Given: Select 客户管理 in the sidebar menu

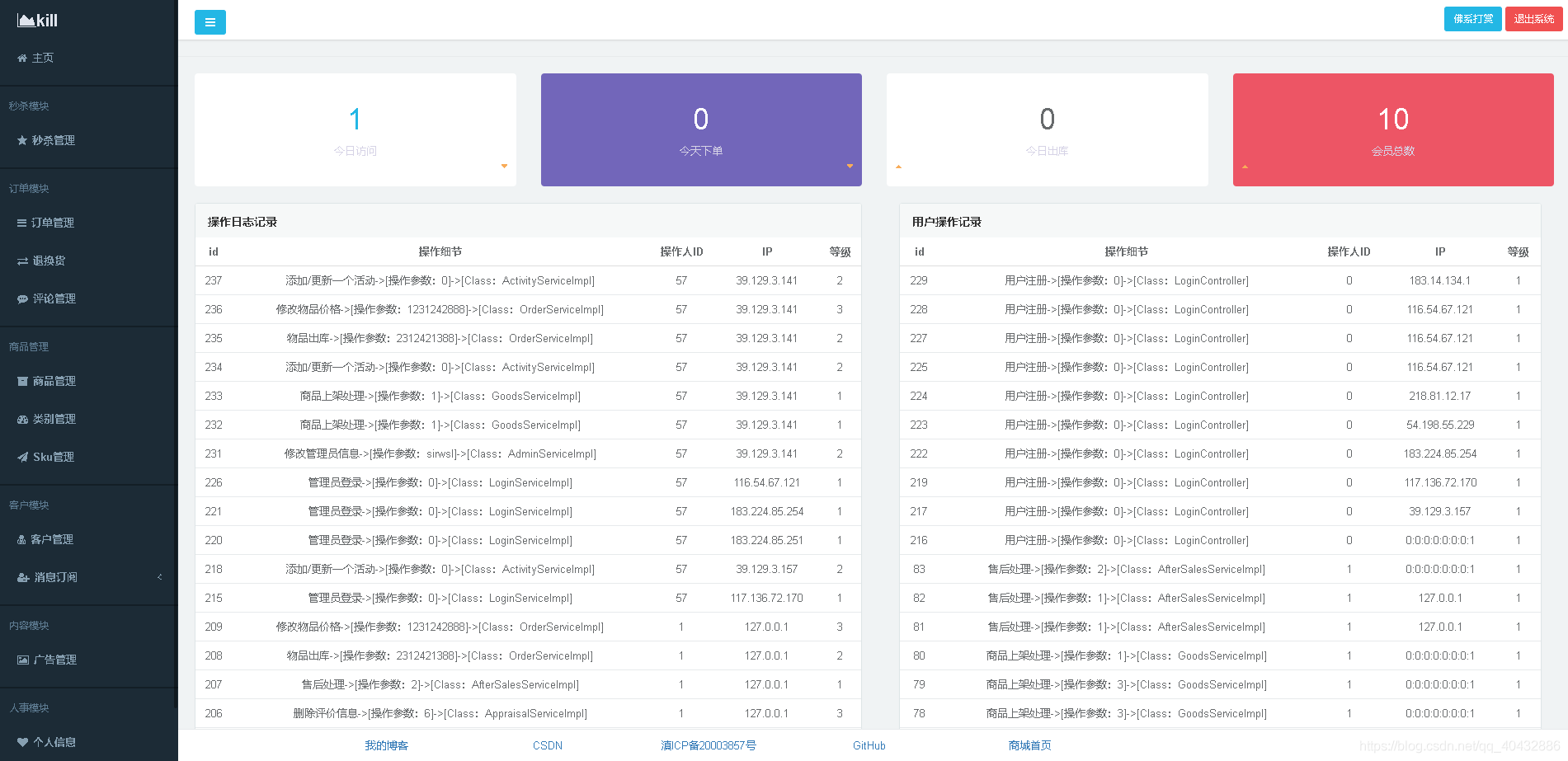Looking at the screenshot, I should click(x=51, y=540).
